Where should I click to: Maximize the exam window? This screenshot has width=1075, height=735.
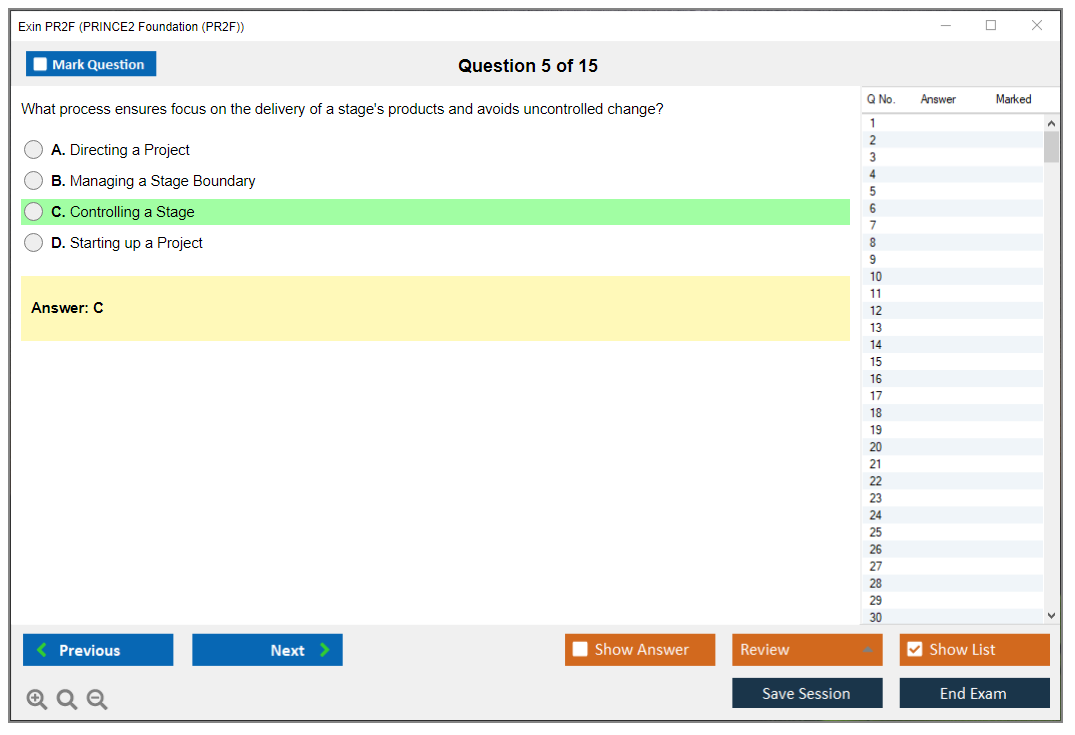coord(991,26)
